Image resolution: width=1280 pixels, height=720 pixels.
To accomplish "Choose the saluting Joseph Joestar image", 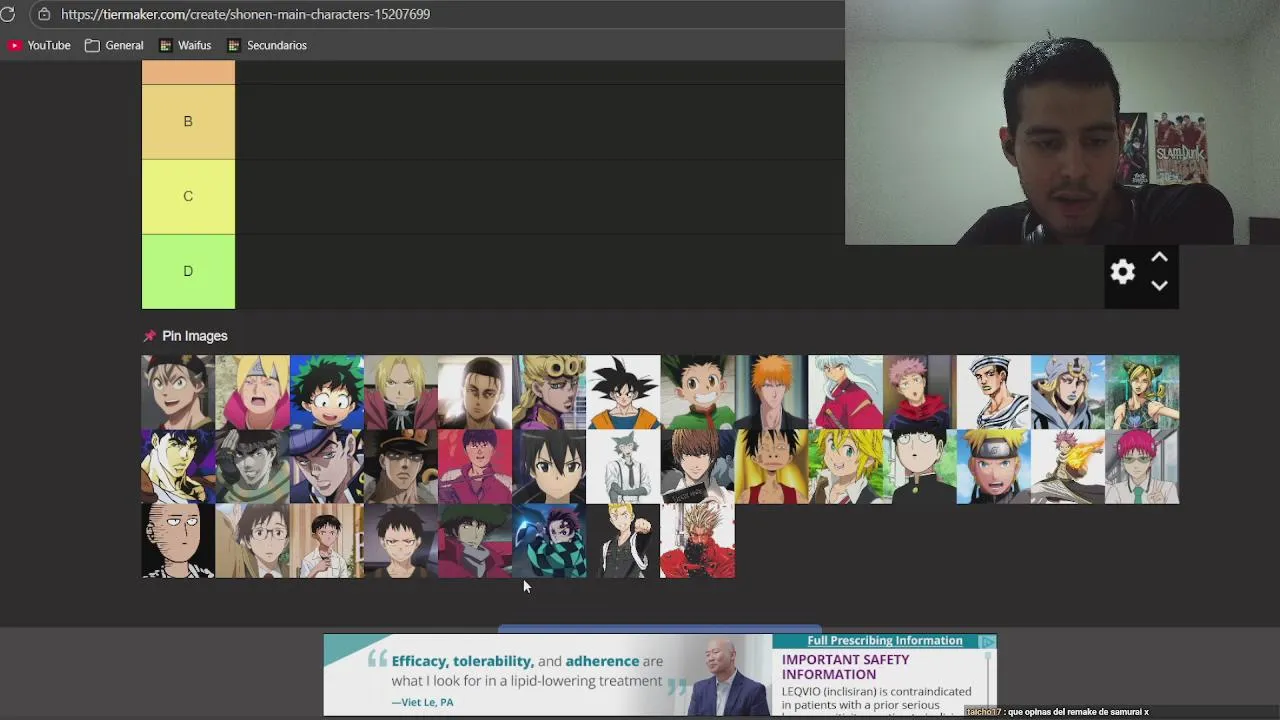I will [x=252, y=466].
